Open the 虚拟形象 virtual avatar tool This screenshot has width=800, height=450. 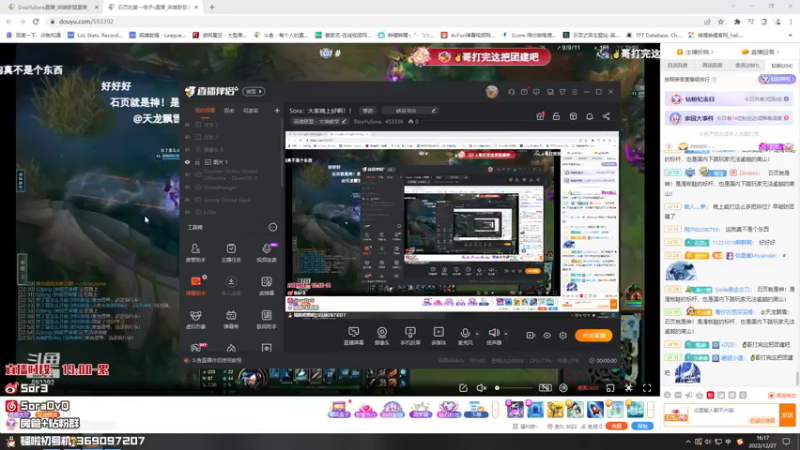pos(195,319)
